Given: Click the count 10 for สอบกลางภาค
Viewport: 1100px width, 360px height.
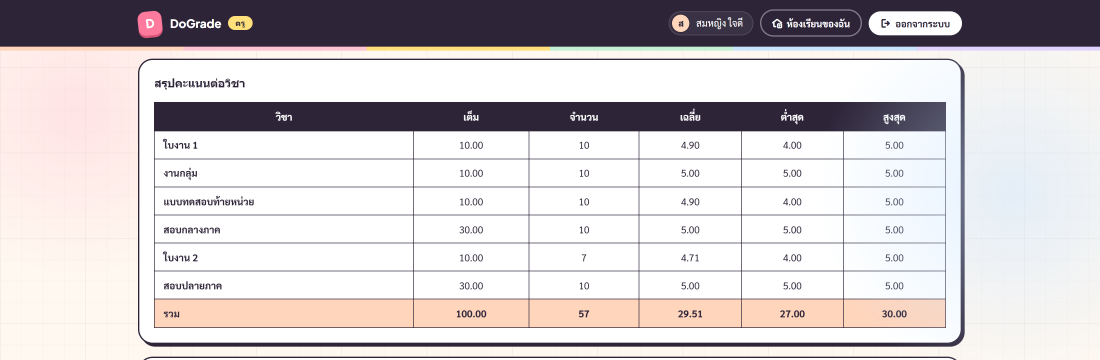Looking at the screenshot, I should pyautogui.click(x=584, y=229).
